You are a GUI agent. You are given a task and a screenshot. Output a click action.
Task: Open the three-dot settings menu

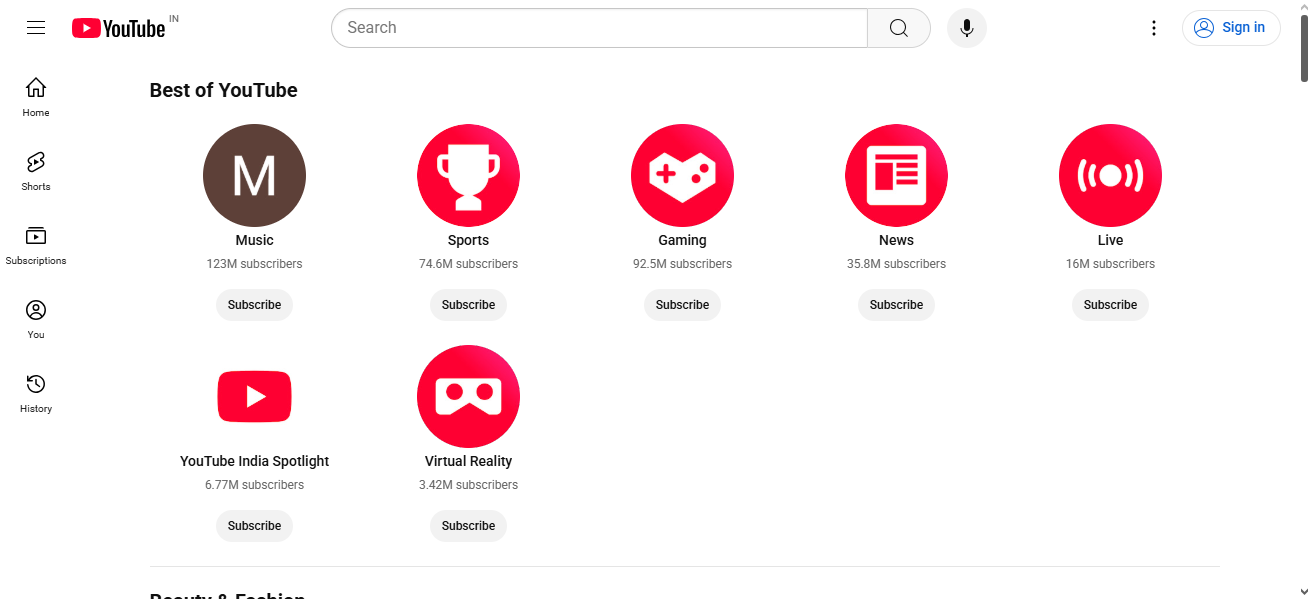point(1154,28)
